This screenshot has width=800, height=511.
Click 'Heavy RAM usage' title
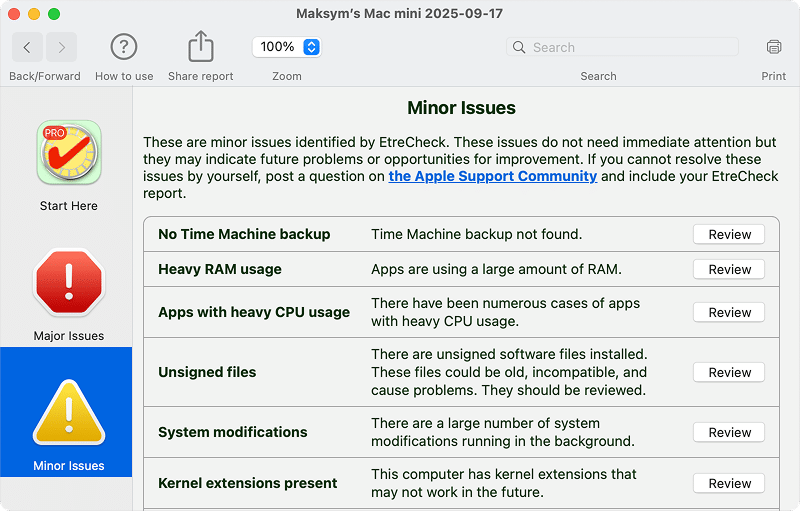pyautogui.click(x=219, y=269)
